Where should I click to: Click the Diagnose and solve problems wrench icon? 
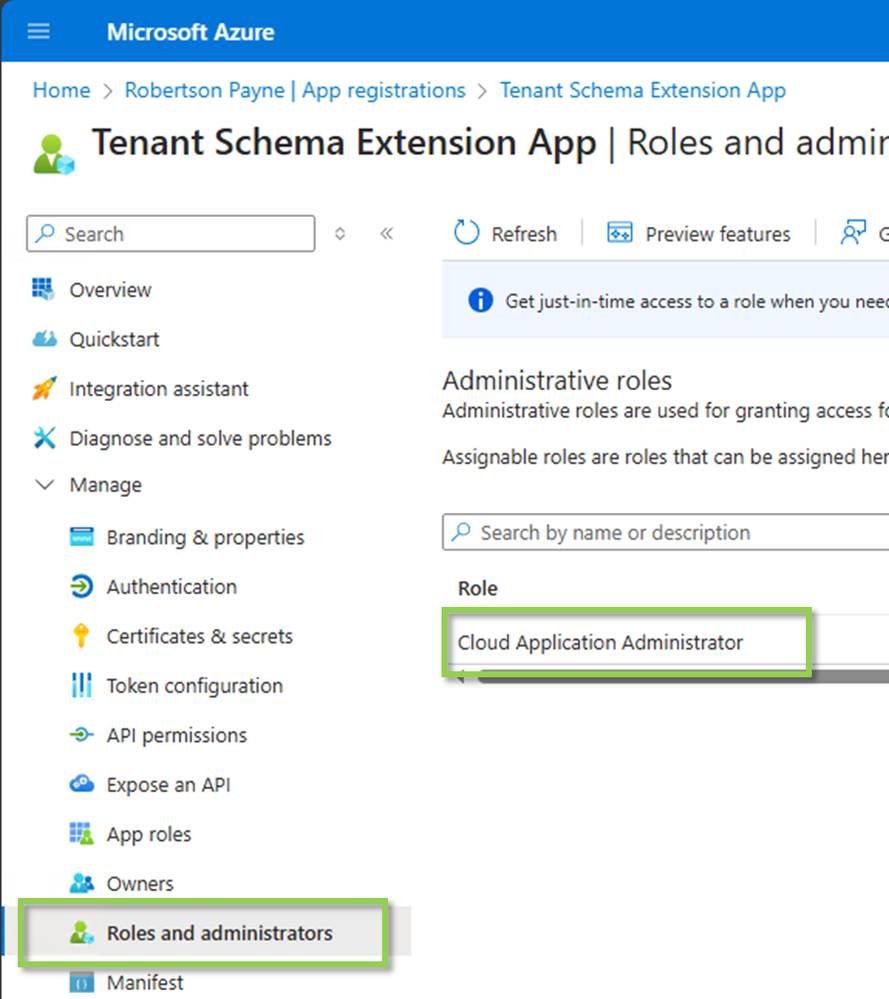point(44,438)
